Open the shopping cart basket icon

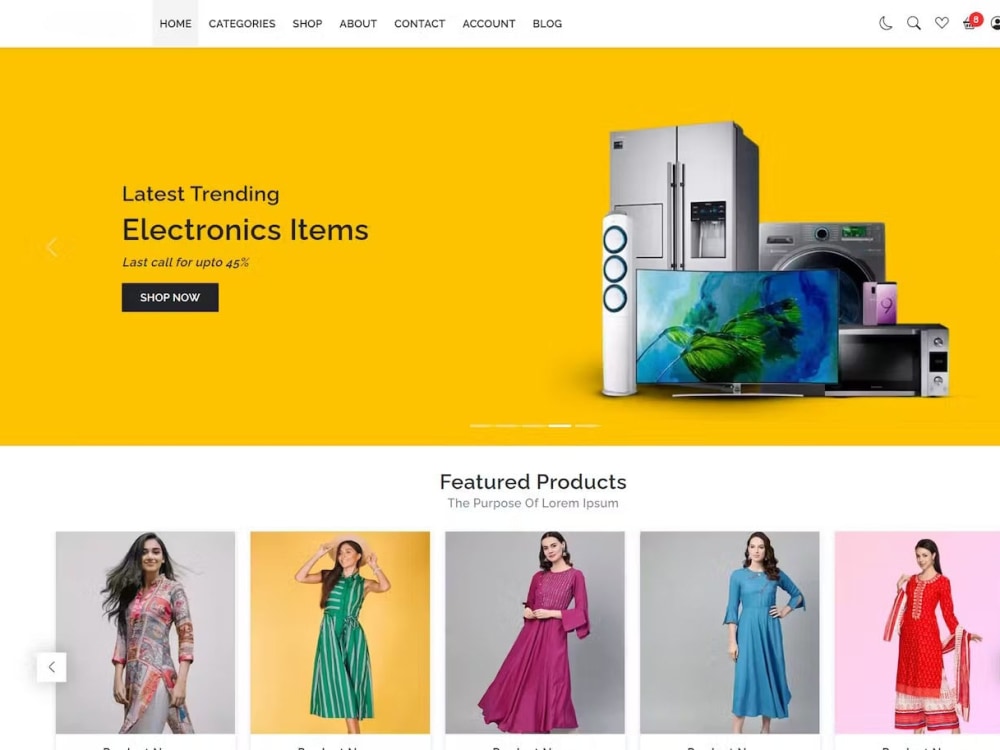click(968, 25)
